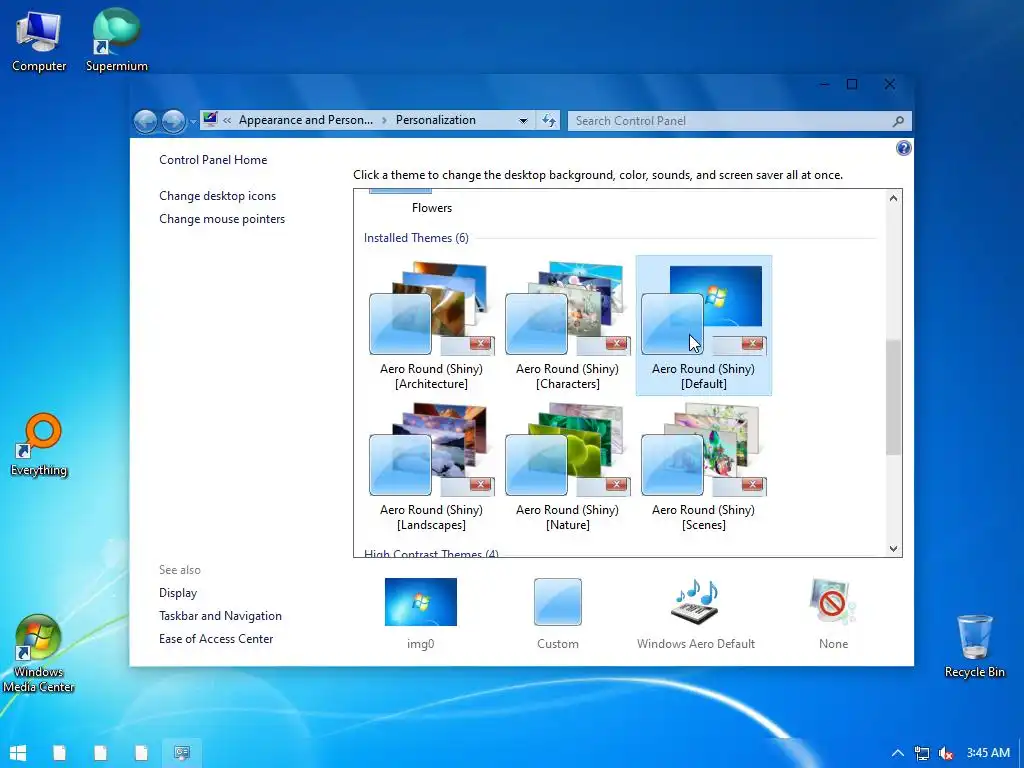
Task: Click the Personalization taskbar window button
Action: 182,753
